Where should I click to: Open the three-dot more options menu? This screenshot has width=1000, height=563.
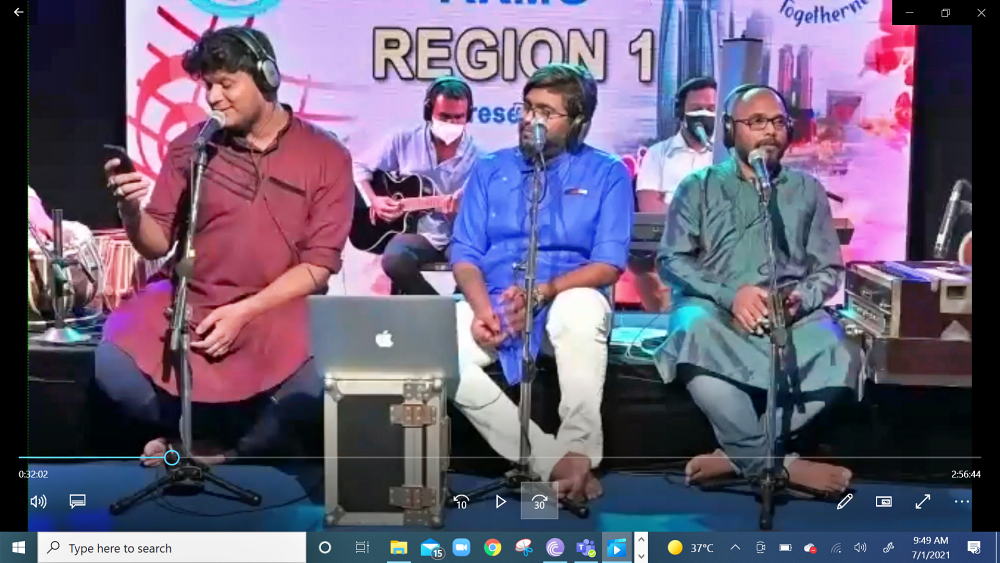pos(962,501)
